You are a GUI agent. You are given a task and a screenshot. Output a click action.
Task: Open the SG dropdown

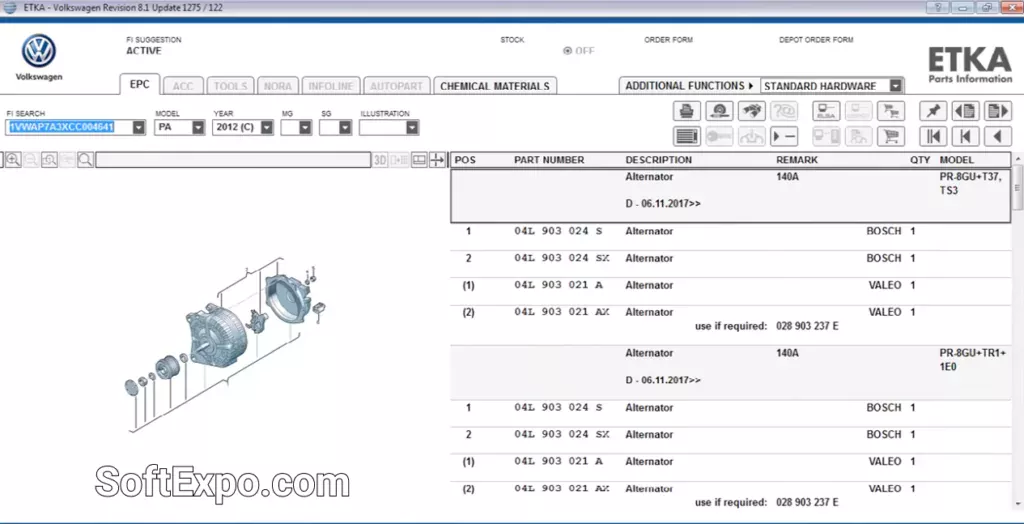[x=345, y=127]
